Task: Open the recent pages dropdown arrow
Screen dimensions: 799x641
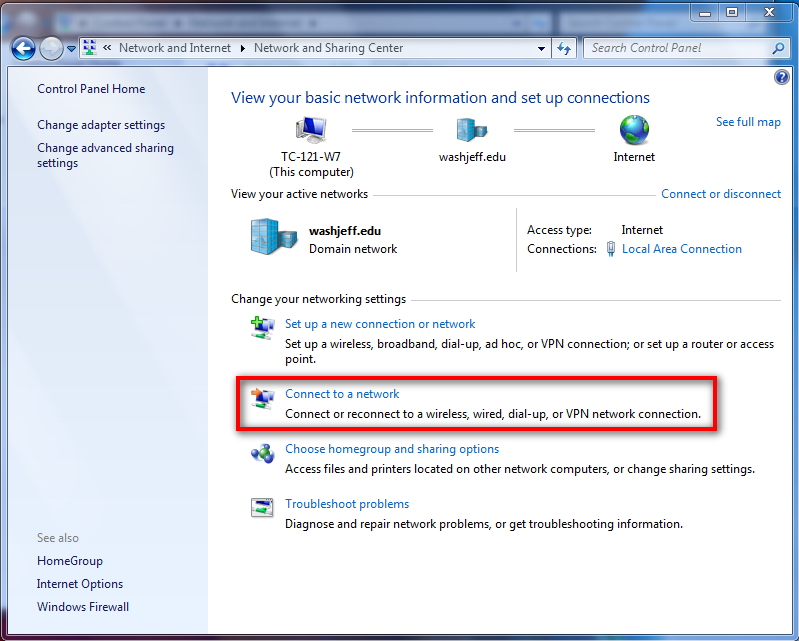Action: [71, 49]
